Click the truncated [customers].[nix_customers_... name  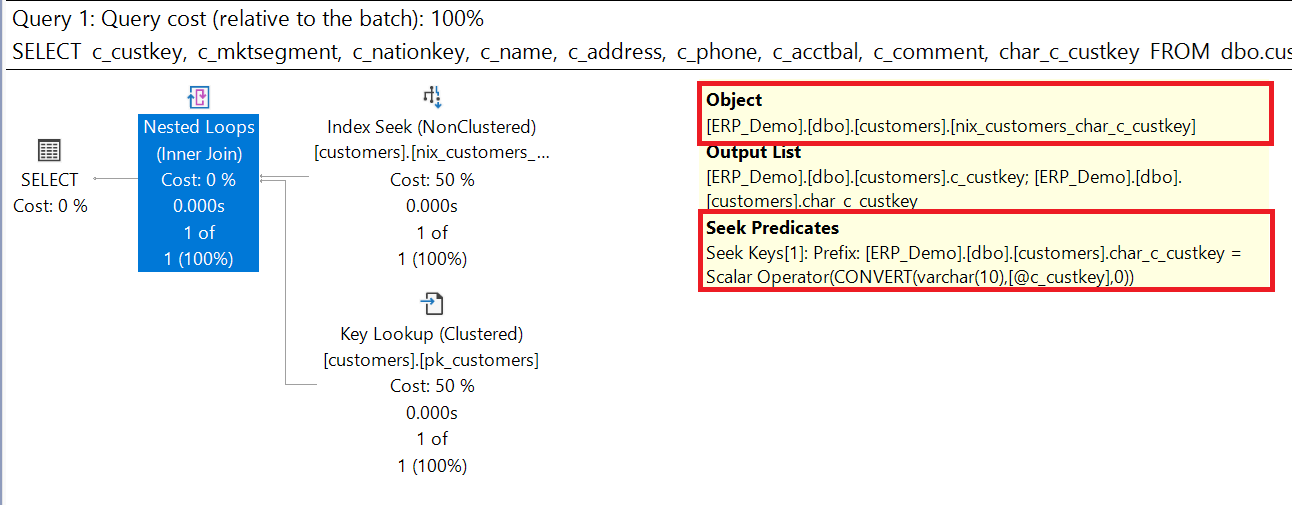(x=432, y=153)
